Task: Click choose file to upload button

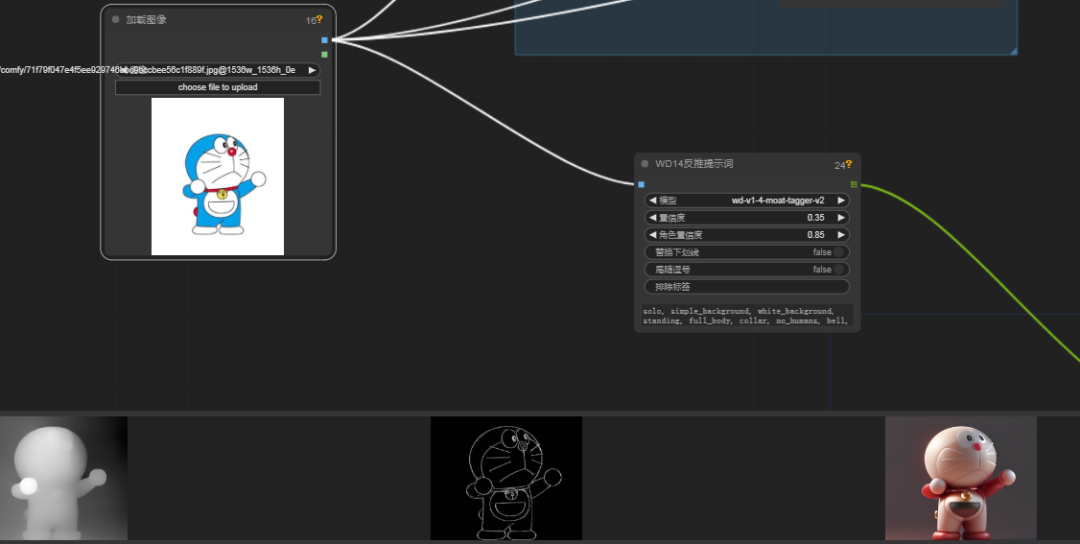Action: tap(218, 87)
